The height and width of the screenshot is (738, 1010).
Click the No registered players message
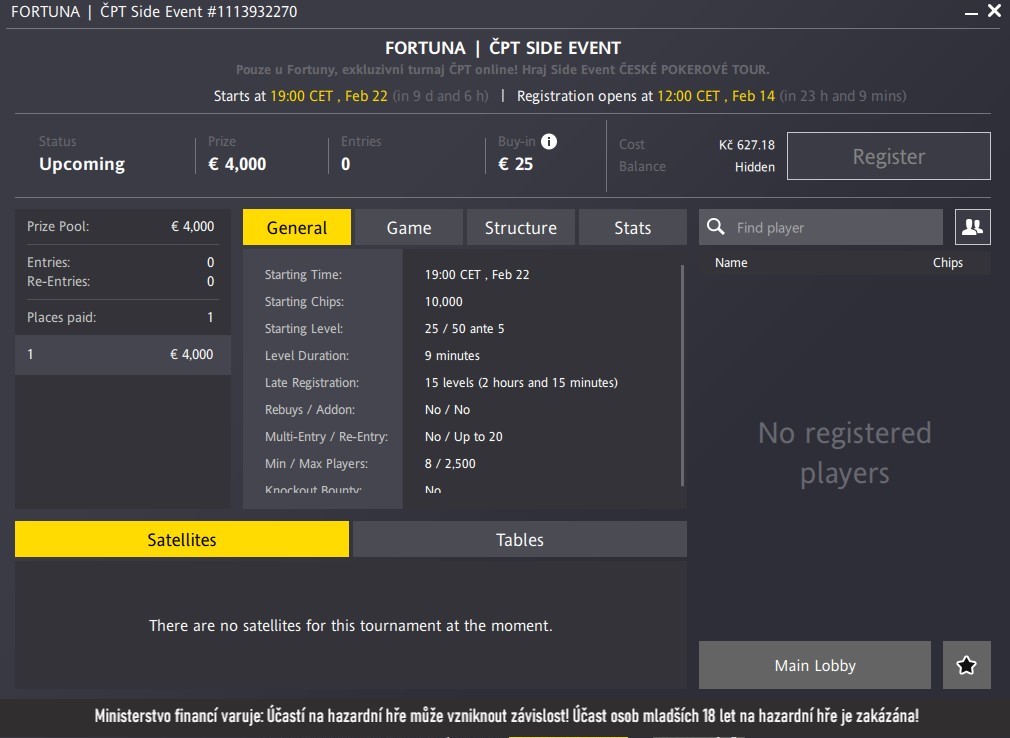click(844, 453)
